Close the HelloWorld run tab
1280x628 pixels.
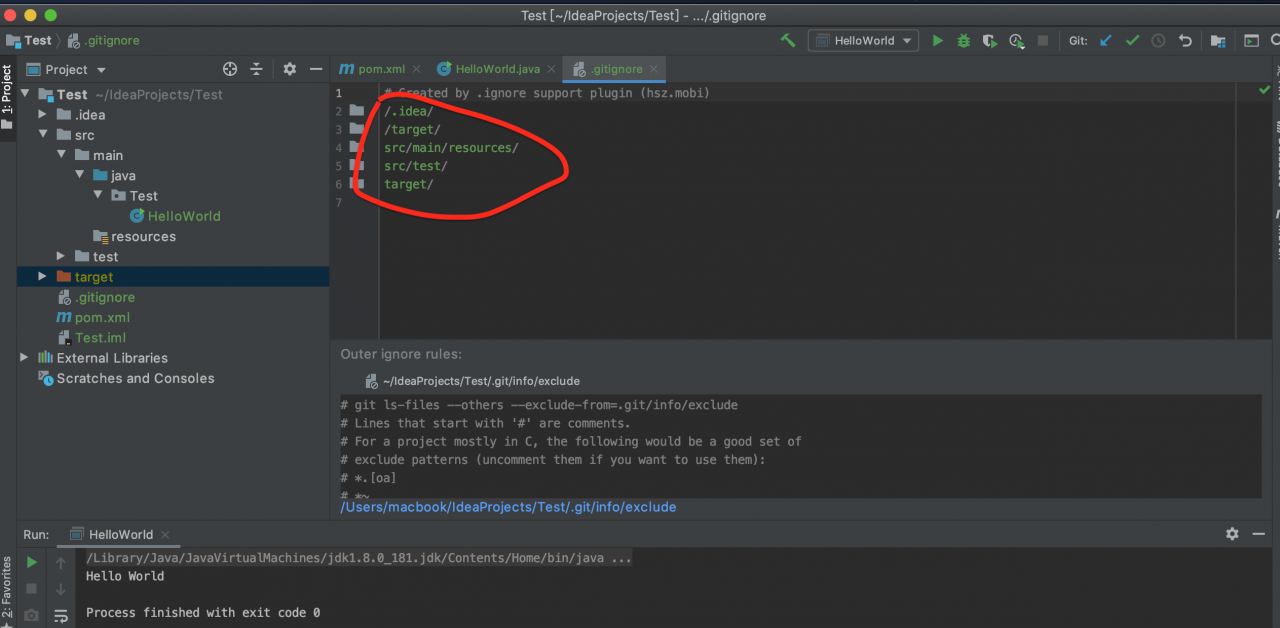(165, 534)
